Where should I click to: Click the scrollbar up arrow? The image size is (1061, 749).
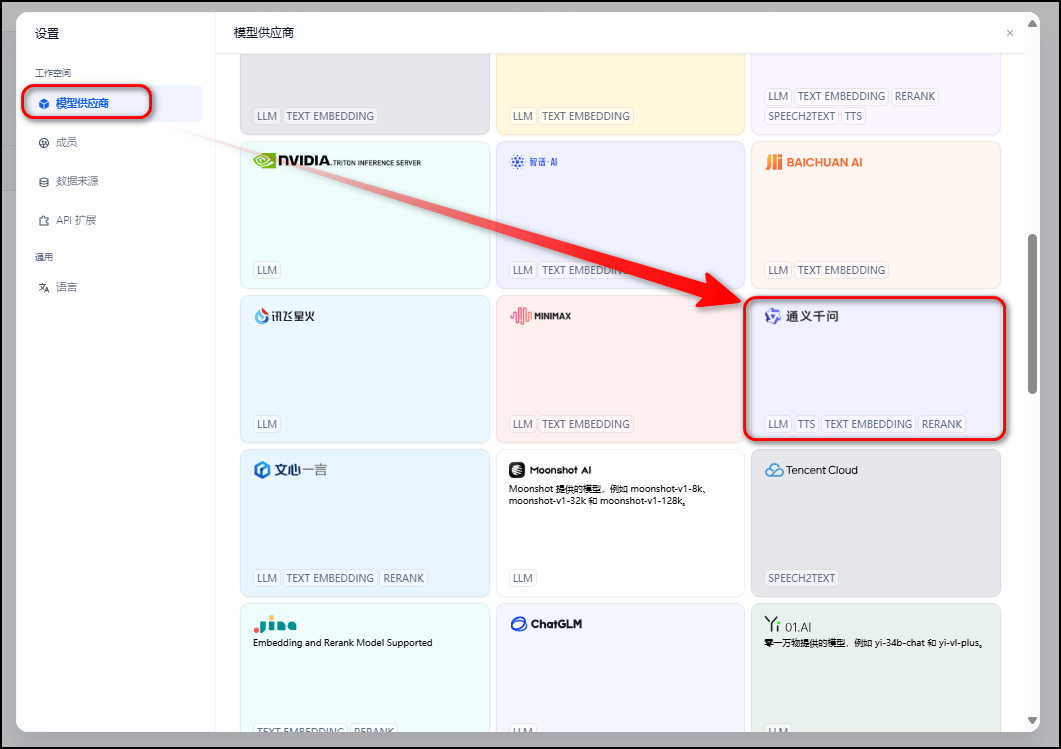click(1032, 24)
